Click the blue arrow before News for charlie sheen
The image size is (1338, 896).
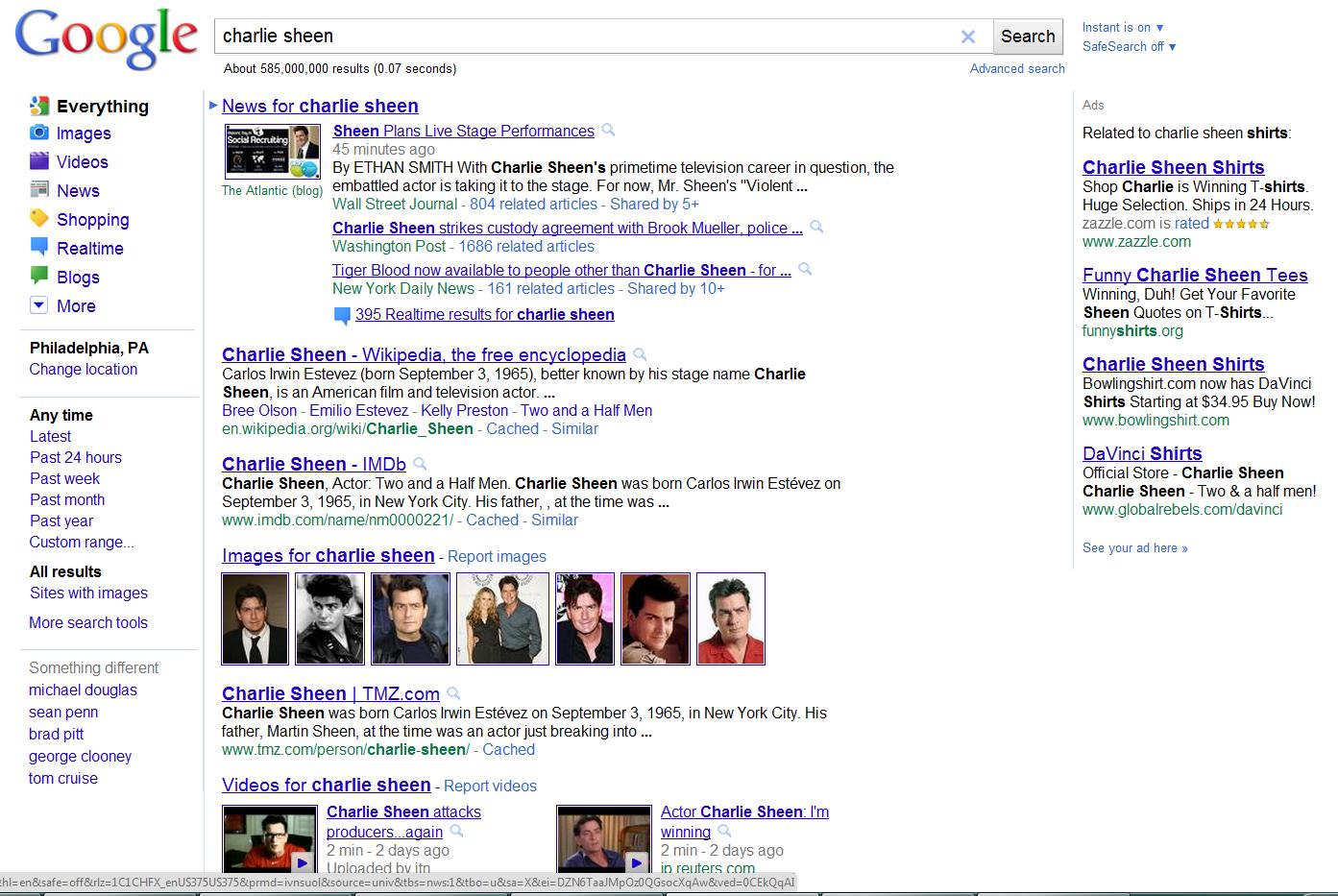click(x=213, y=106)
